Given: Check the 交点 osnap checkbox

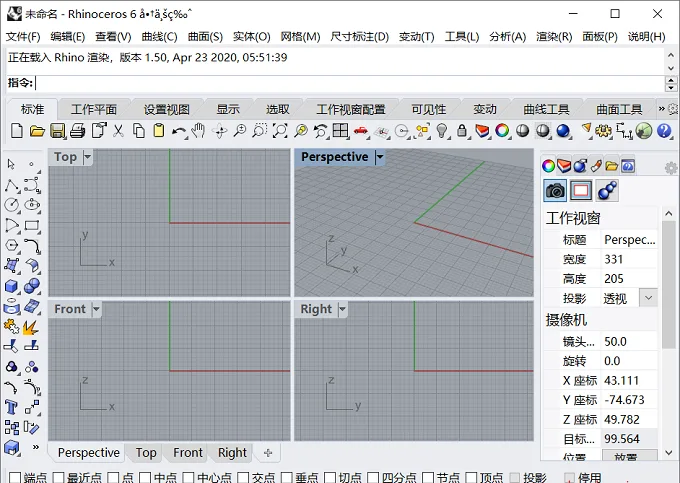Looking at the screenshot, I should coord(244,477).
